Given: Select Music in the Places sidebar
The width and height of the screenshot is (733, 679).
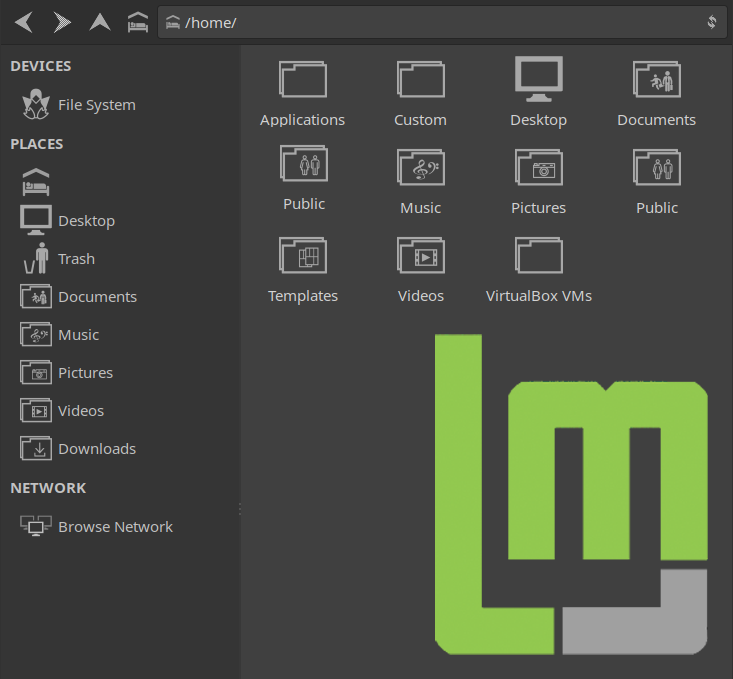Looking at the screenshot, I should coord(59,334).
